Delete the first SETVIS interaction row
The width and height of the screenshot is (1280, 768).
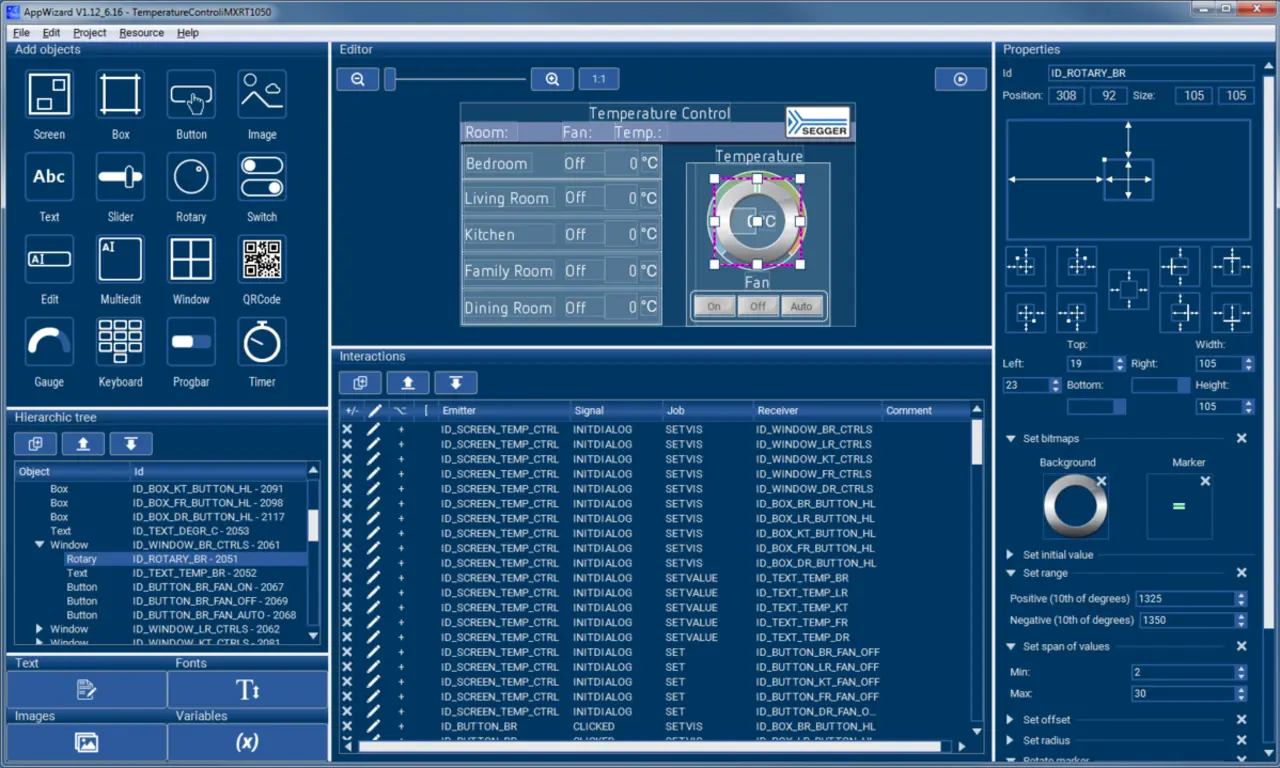pyautogui.click(x=348, y=429)
